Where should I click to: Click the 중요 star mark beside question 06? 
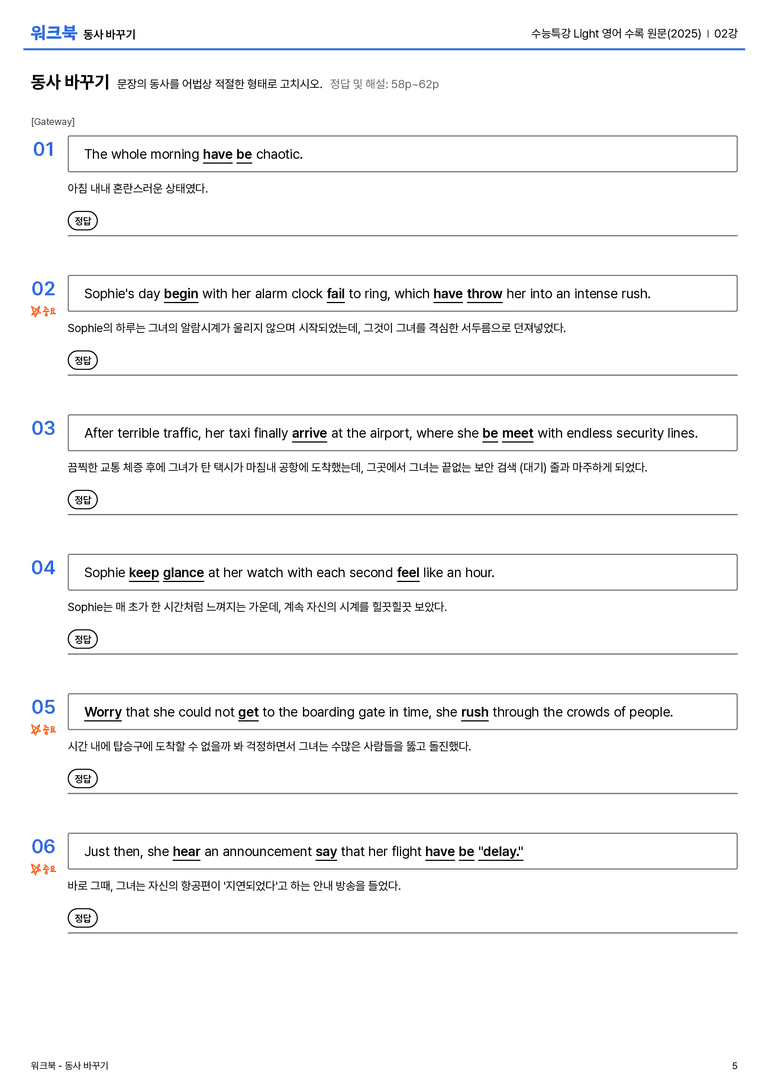point(43,869)
